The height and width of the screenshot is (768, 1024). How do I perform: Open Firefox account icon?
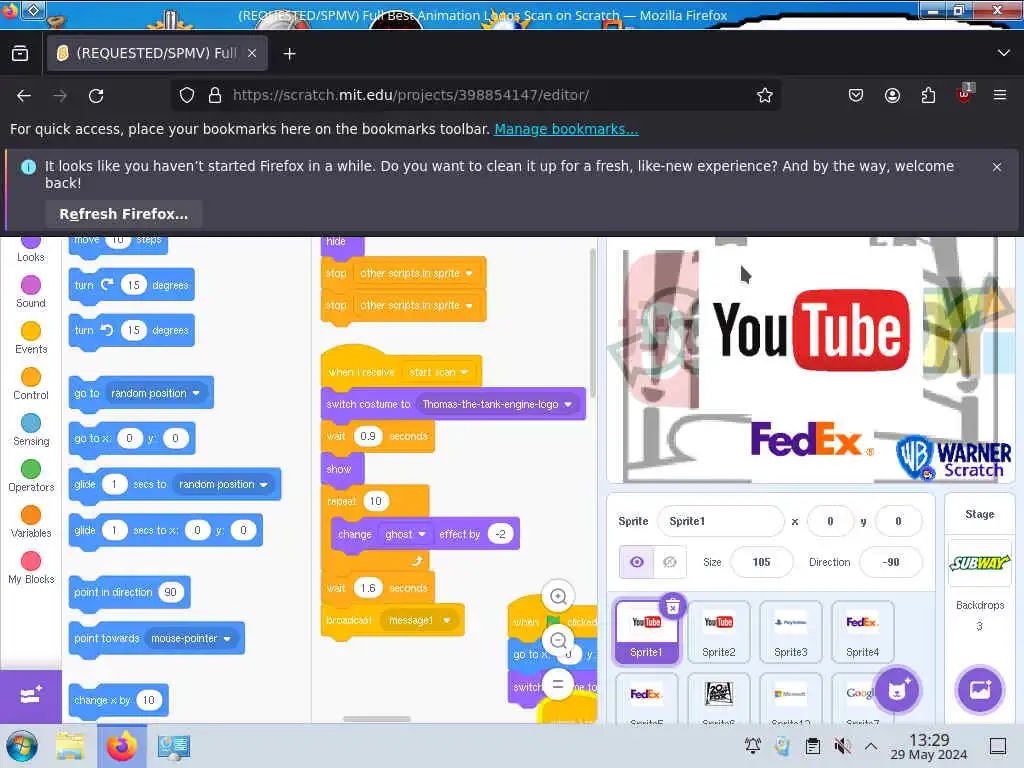pyautogui.click(x=892, y=96)
